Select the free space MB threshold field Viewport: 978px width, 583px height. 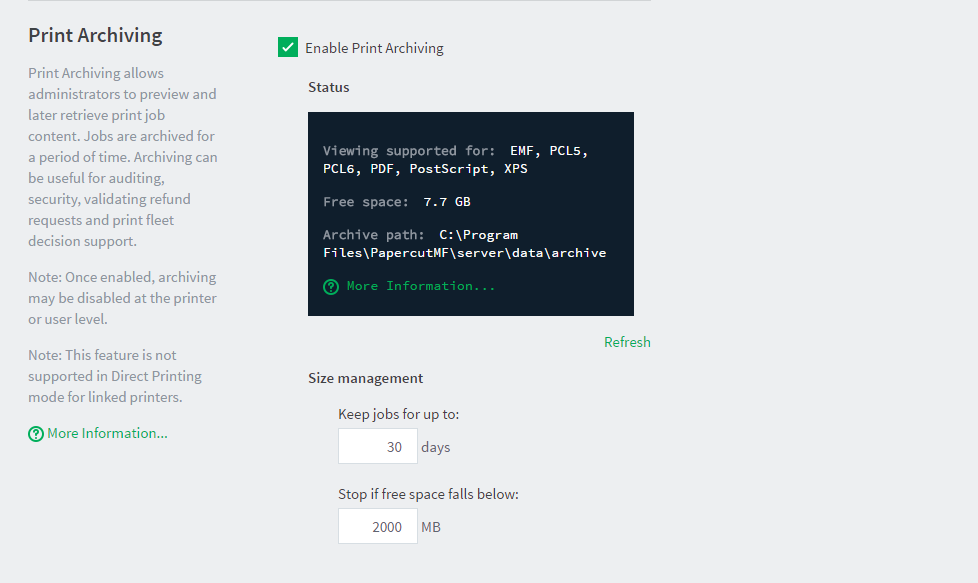378,526
